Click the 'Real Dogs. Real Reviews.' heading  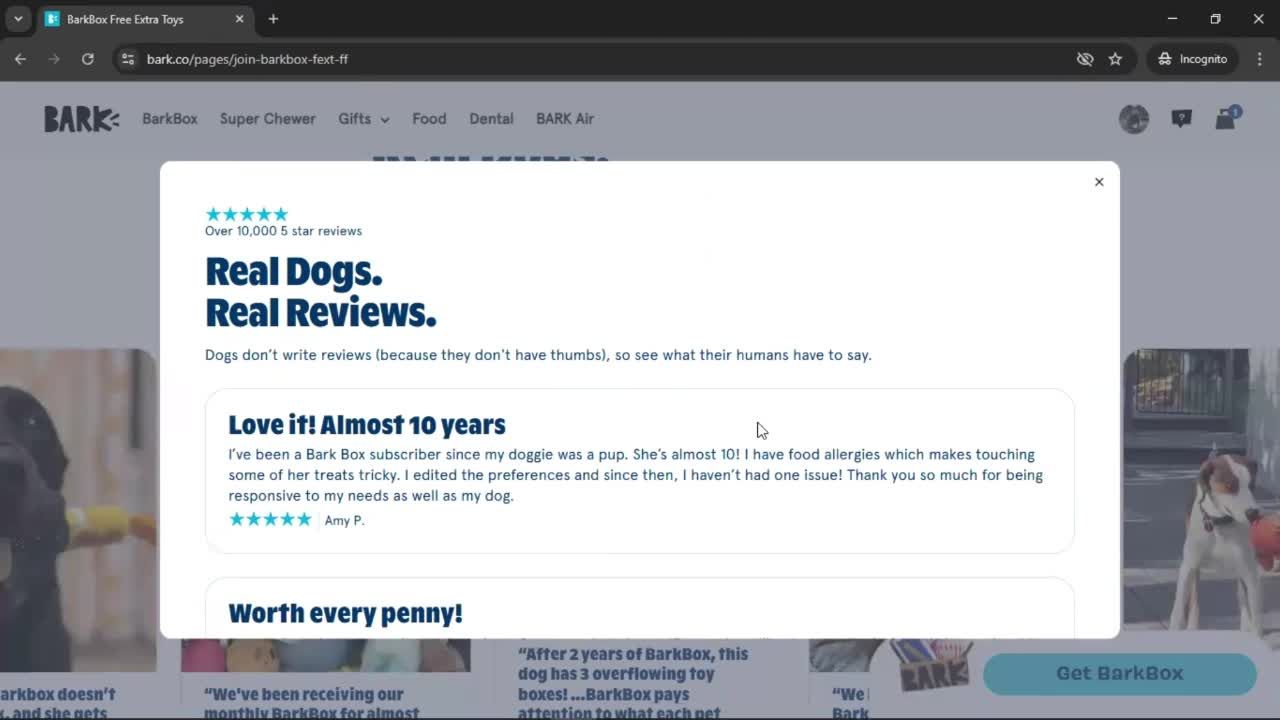click(x=321, y=292)
